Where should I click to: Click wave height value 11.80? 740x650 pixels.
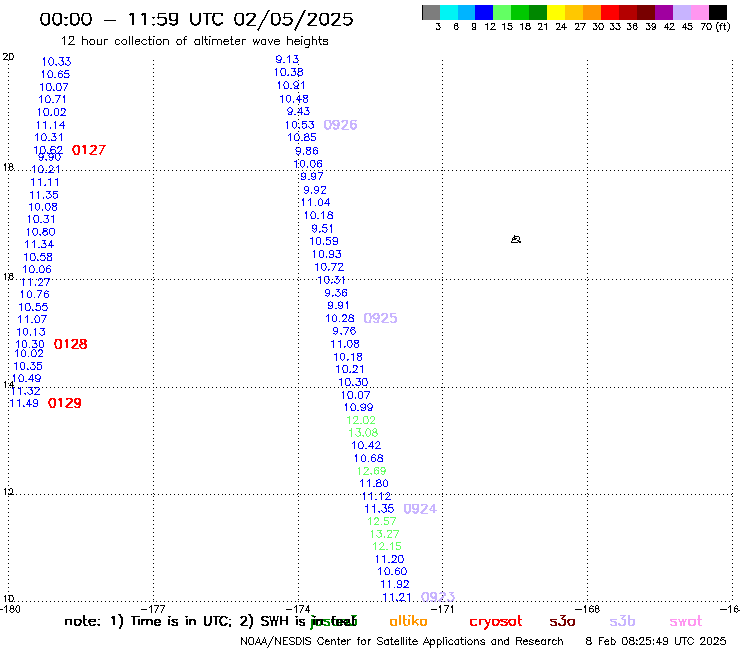374,484
